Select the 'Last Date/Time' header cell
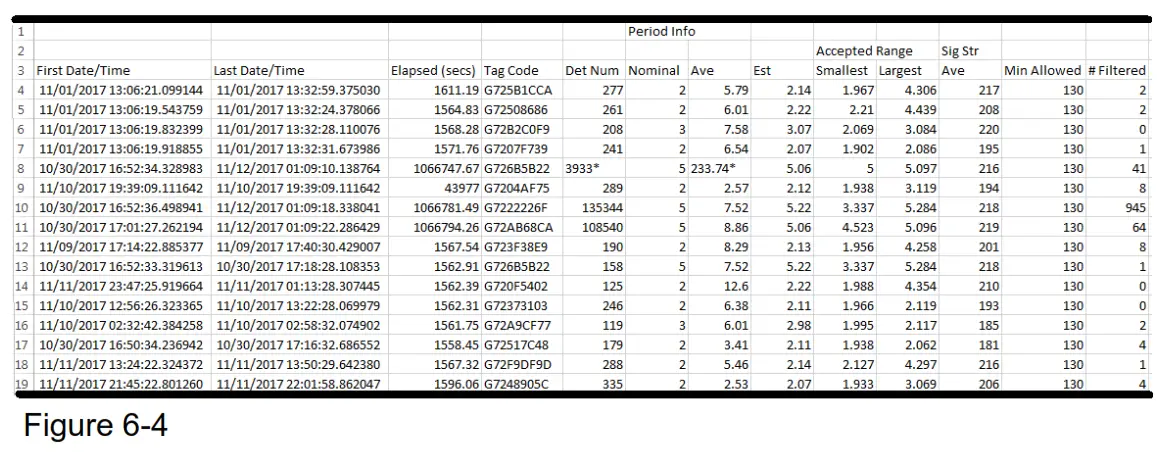The height and width of the screenshot is (456, 1157). [x=300, y=70]
